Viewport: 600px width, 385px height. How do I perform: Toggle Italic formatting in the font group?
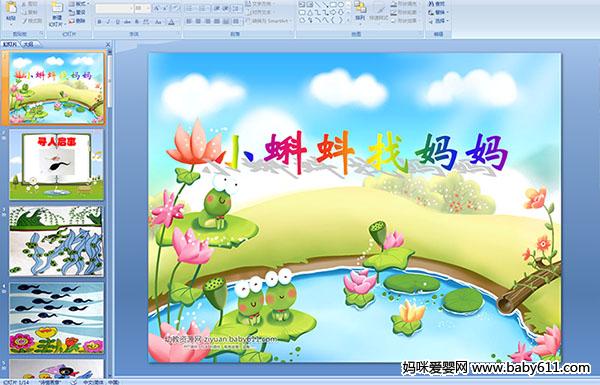click(108, 22)
